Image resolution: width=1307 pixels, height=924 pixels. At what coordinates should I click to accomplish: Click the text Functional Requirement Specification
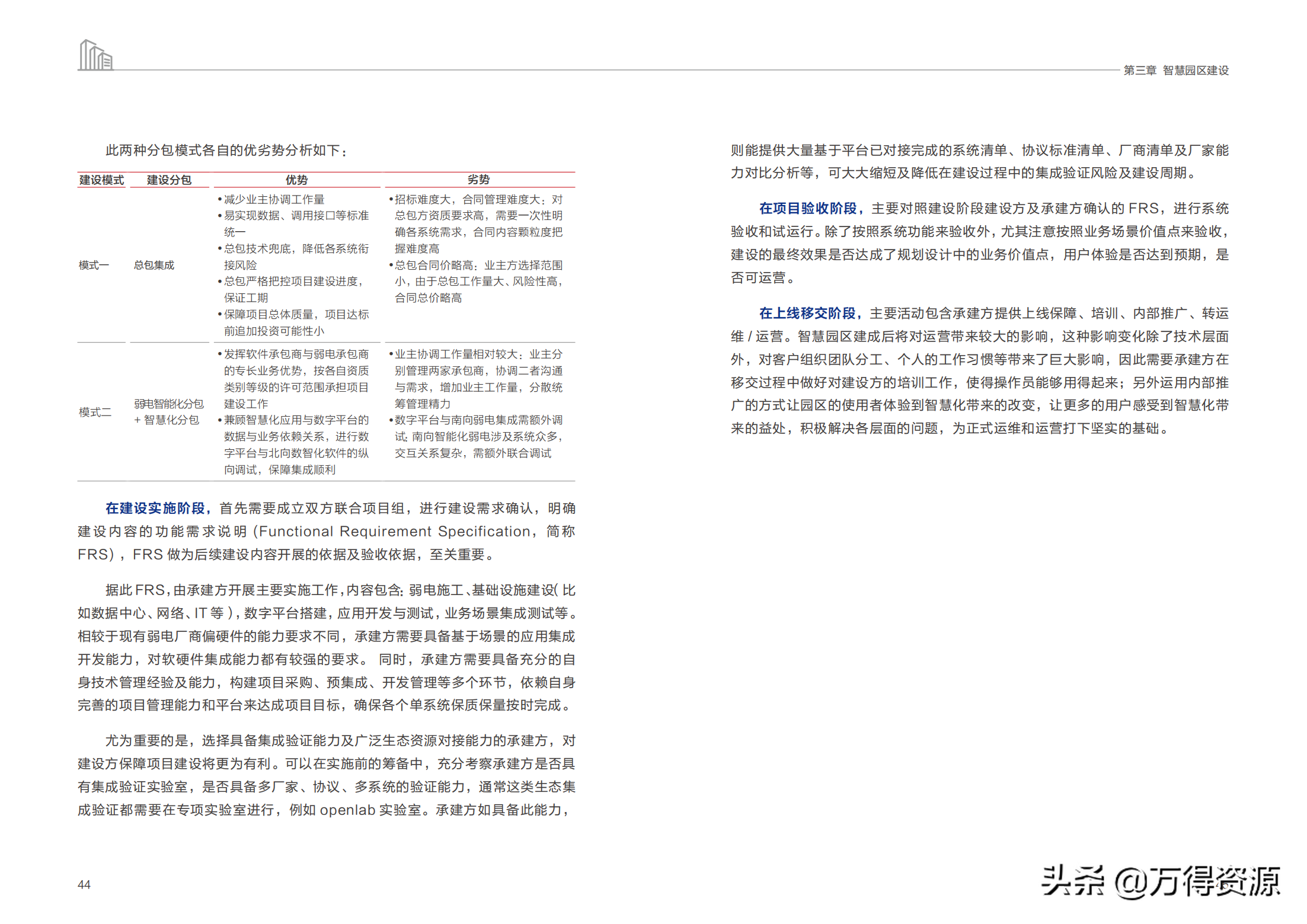click(x=394, y=531)
